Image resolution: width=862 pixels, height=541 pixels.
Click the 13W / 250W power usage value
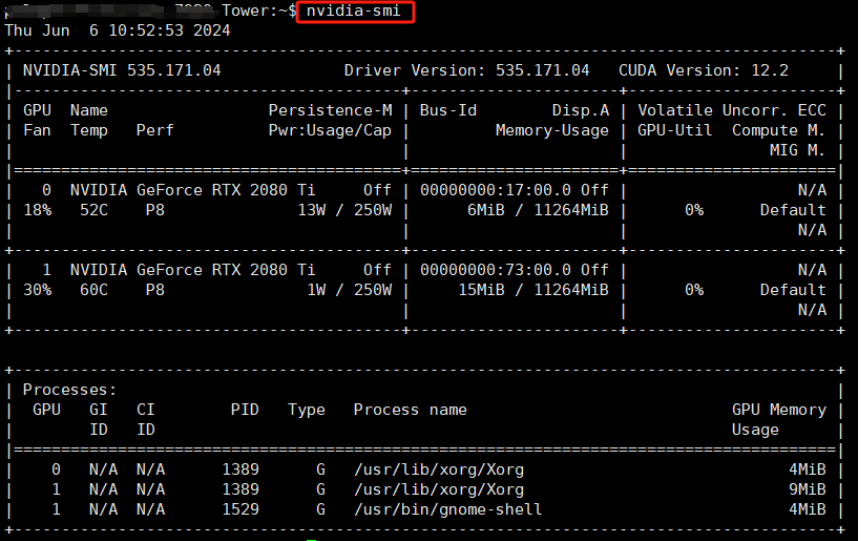[344, 210]
